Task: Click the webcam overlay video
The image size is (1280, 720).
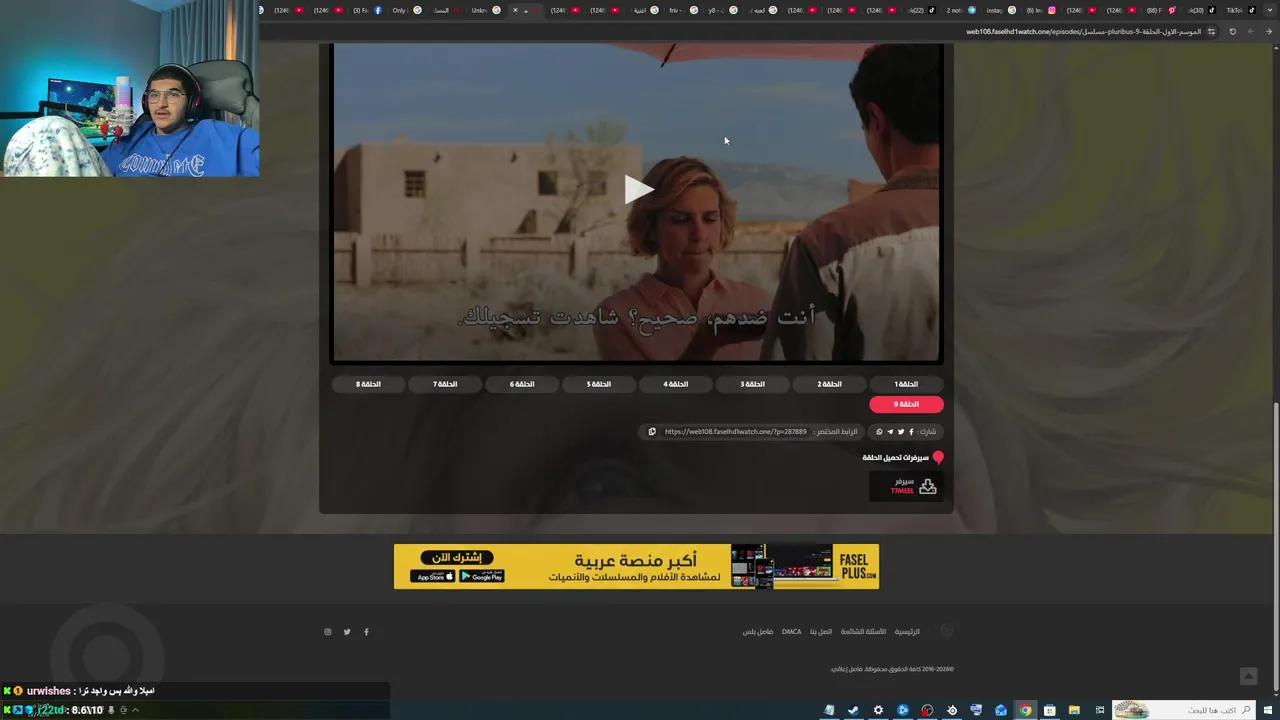Action: pyautogui.click(x=130, y=88)
